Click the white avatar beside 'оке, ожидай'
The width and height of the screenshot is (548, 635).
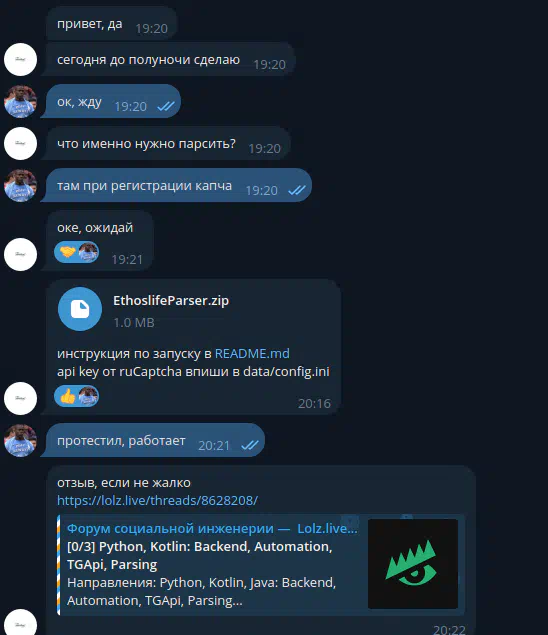click(20, 254)
